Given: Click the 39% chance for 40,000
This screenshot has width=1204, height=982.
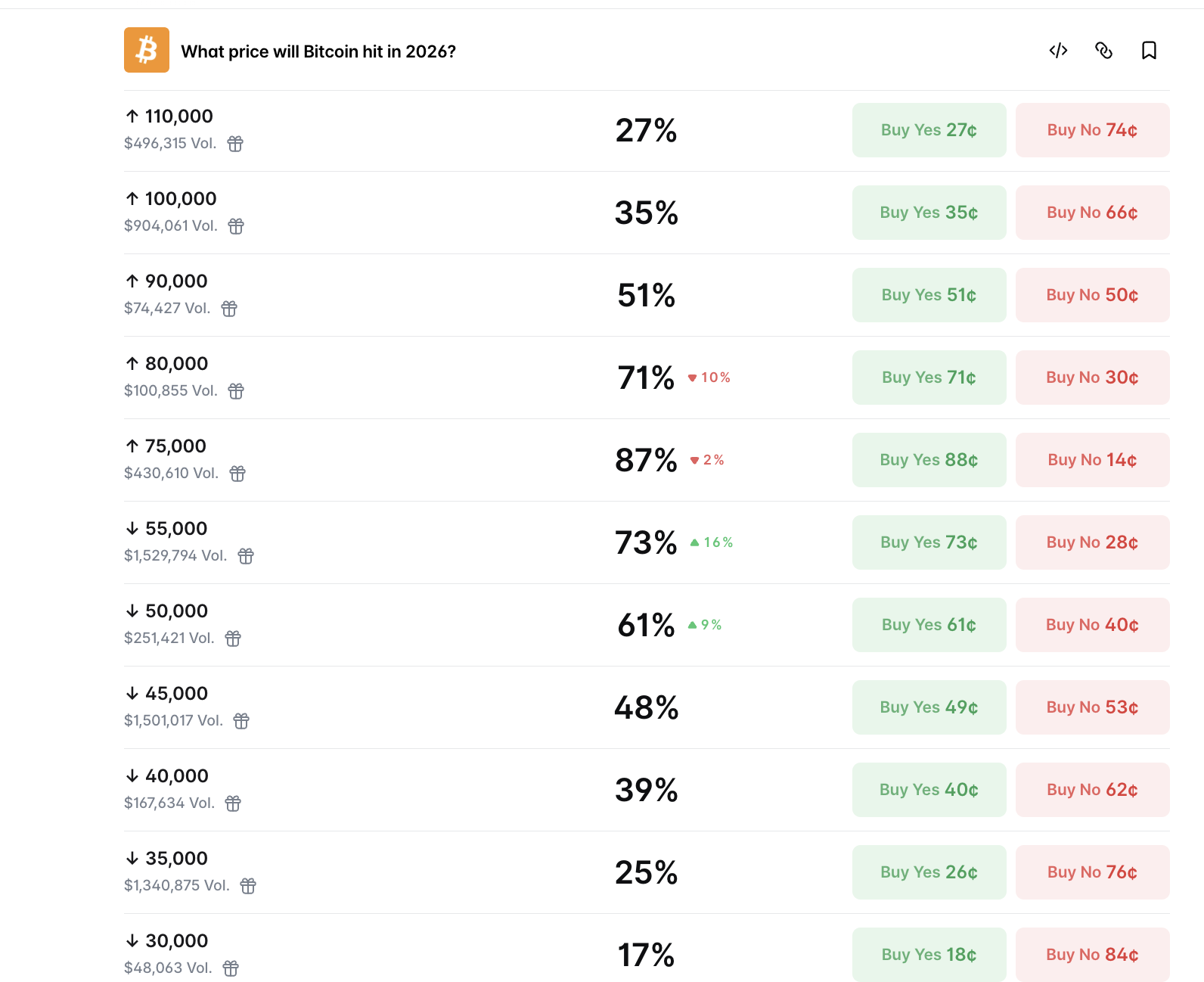Looking at the screenshot, I should click(646, 790).
